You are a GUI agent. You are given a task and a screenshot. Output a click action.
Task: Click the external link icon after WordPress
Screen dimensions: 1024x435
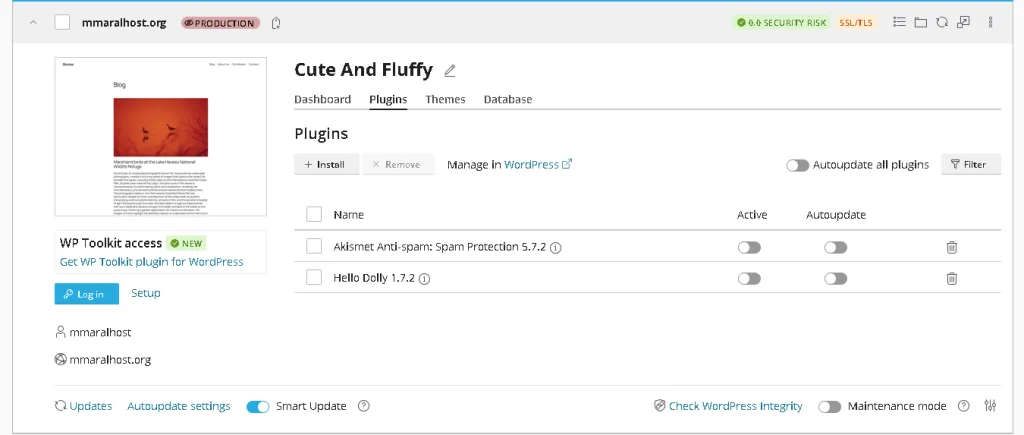567,164
